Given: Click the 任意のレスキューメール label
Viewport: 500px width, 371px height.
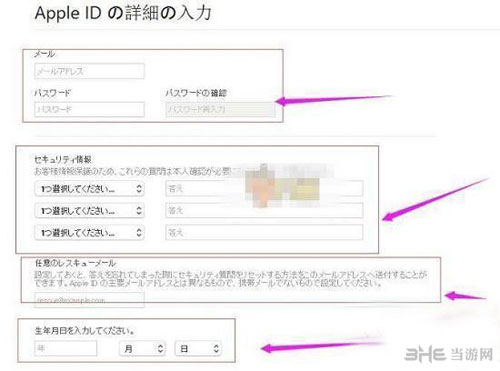Looking at the screenshot, I should (75, 263).
